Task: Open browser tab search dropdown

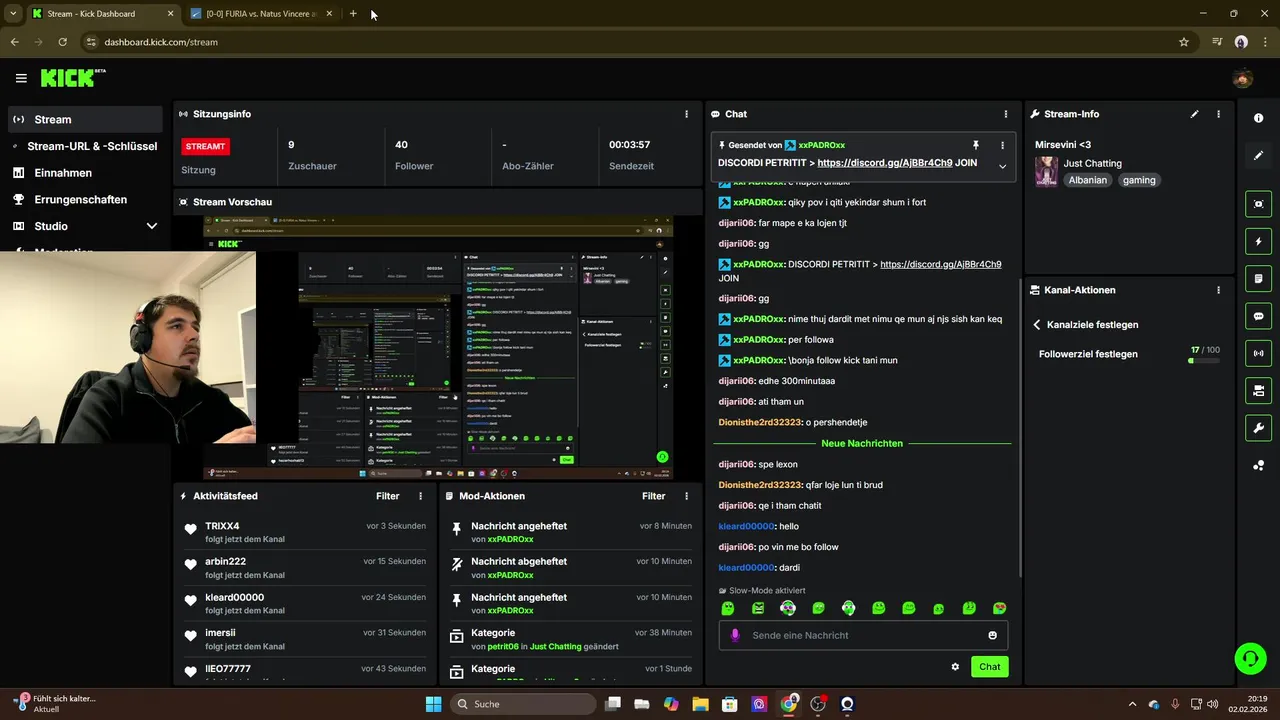Action: (x=12, y=14)
